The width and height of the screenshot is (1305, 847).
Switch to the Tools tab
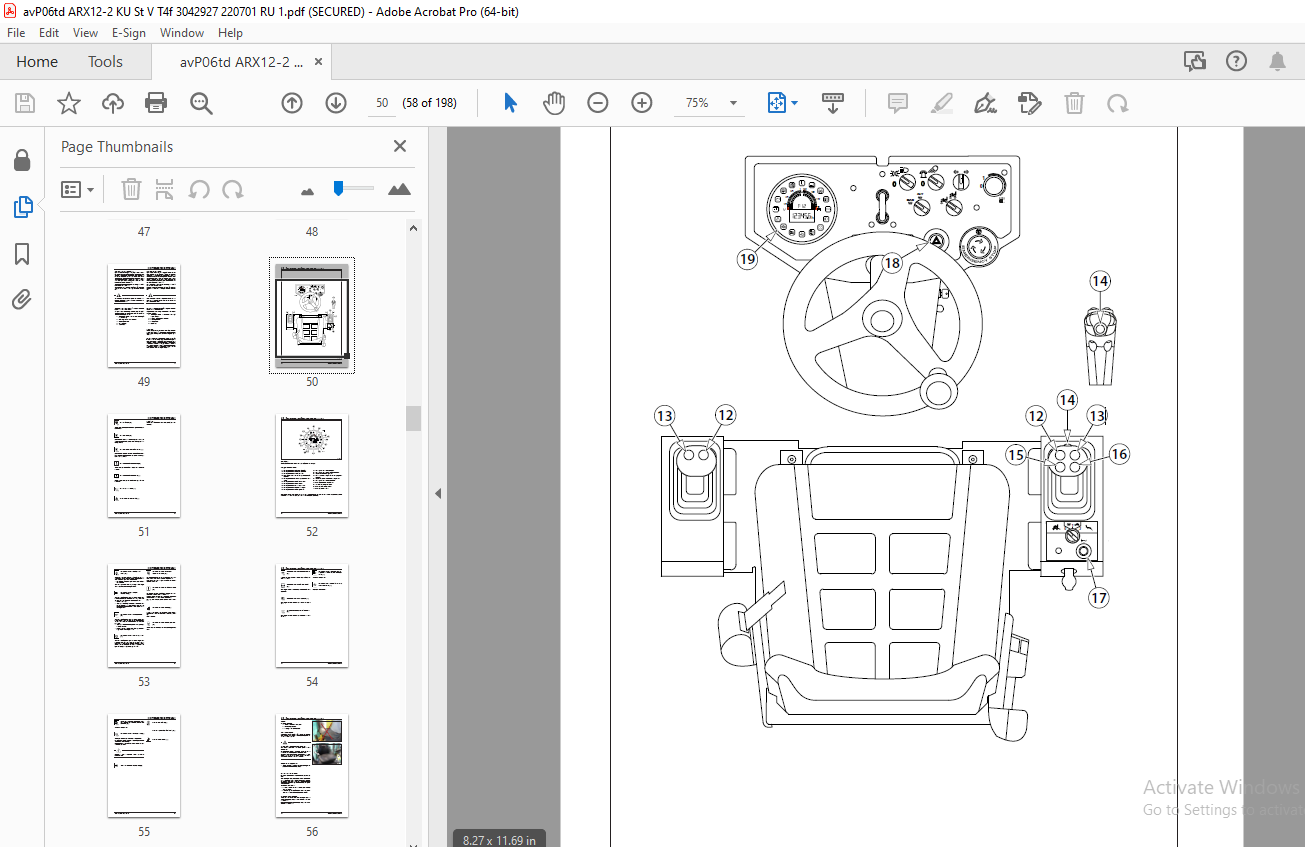pyautogui.click(x=105, y=62)
